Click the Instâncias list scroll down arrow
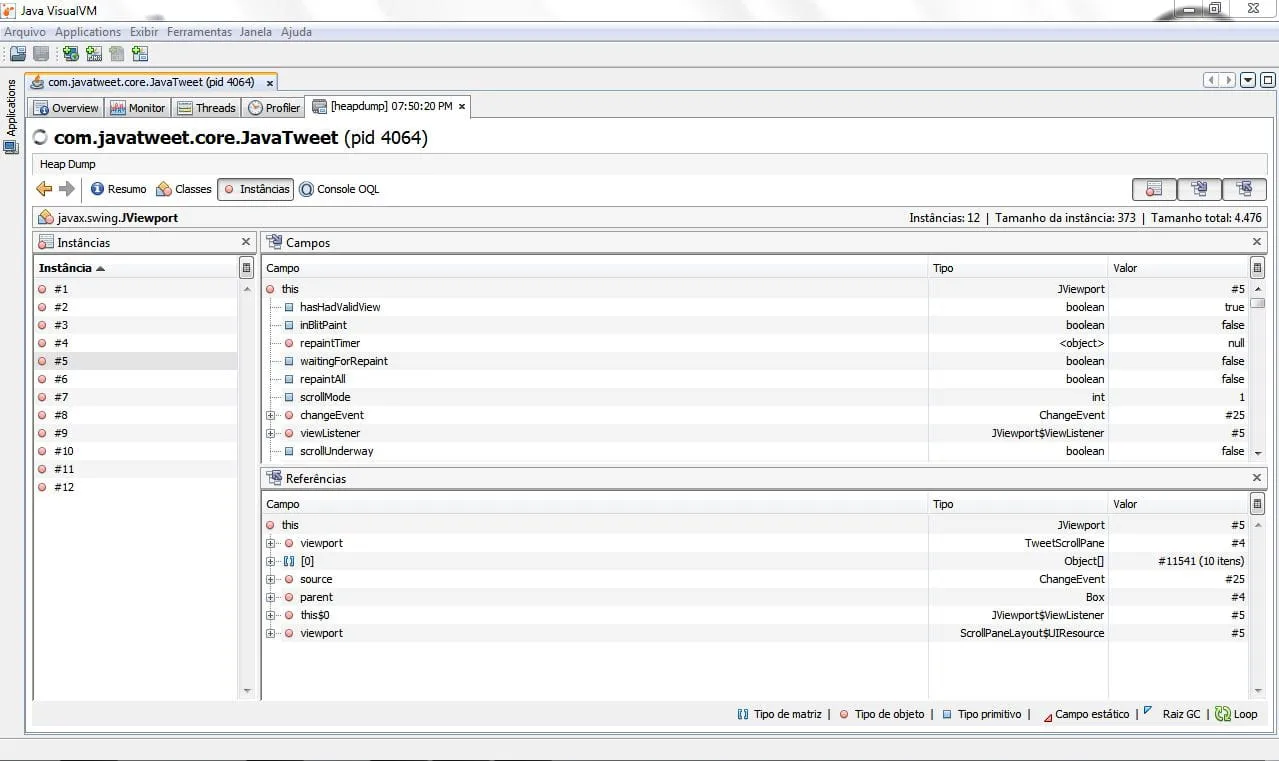Viewport: 1279px width, 761px height. pyautogui.click(x=247, y=691)
